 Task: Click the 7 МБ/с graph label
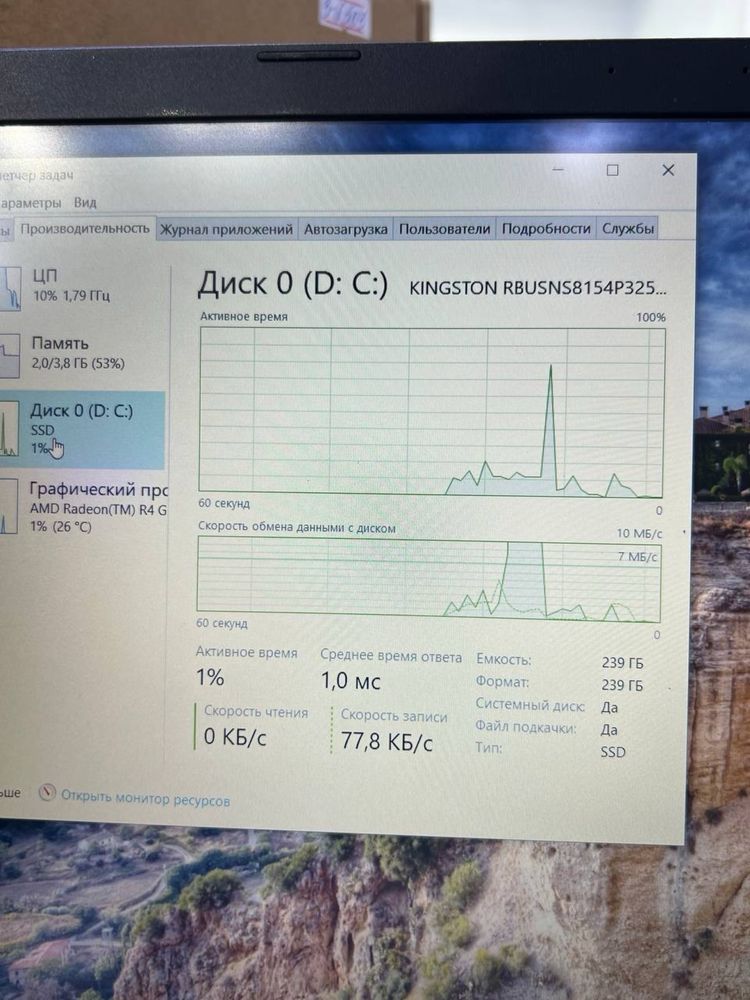(638, 557)
